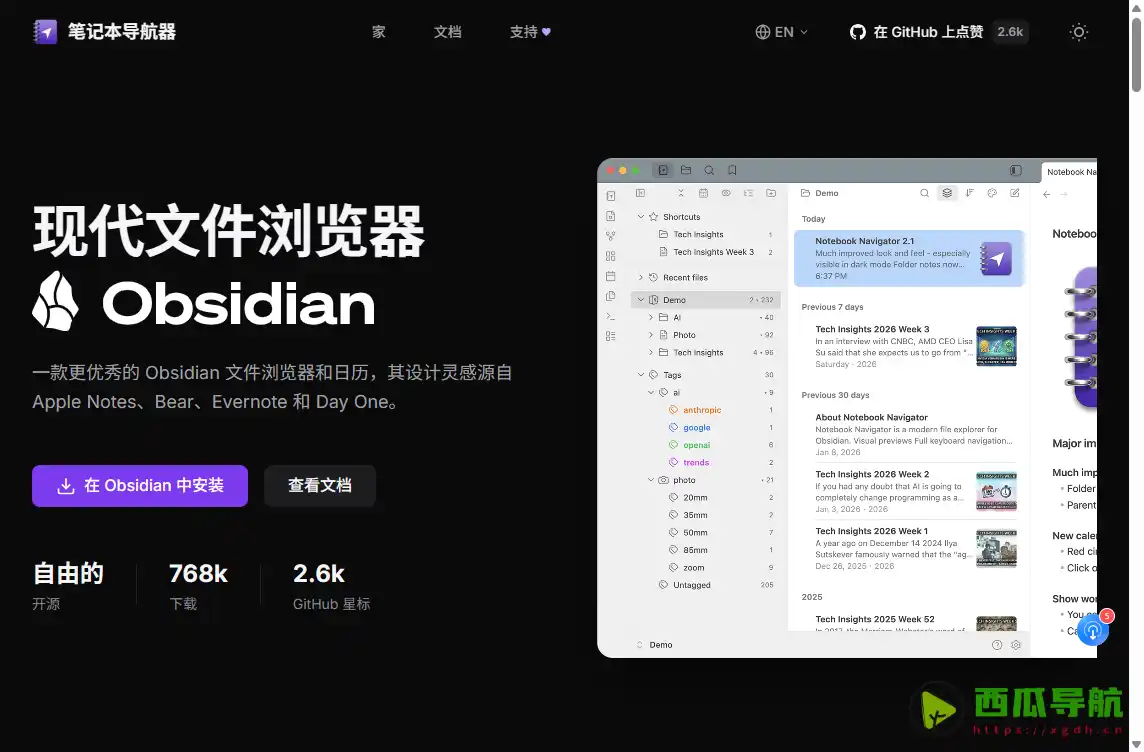Toggle the single-pane layout icon in navigation toolbar
Image resolution: width=1144 pixels, height=752 pixels.
pyautogui.click(x=641, y=193)
